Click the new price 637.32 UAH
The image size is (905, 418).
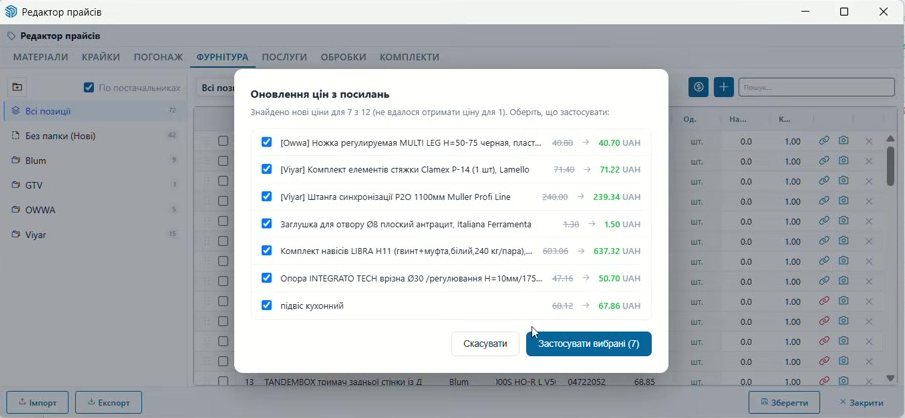[x=616, y=251]
